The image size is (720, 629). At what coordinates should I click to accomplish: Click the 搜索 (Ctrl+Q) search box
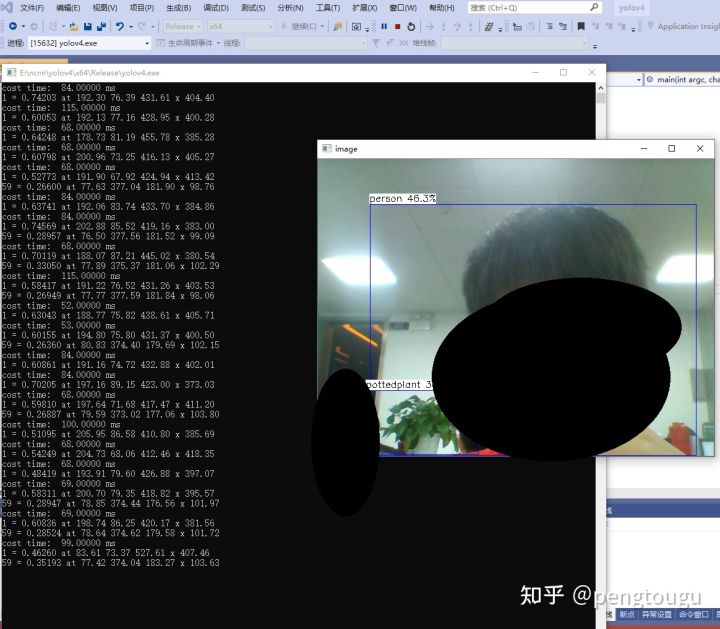point(534,7)
